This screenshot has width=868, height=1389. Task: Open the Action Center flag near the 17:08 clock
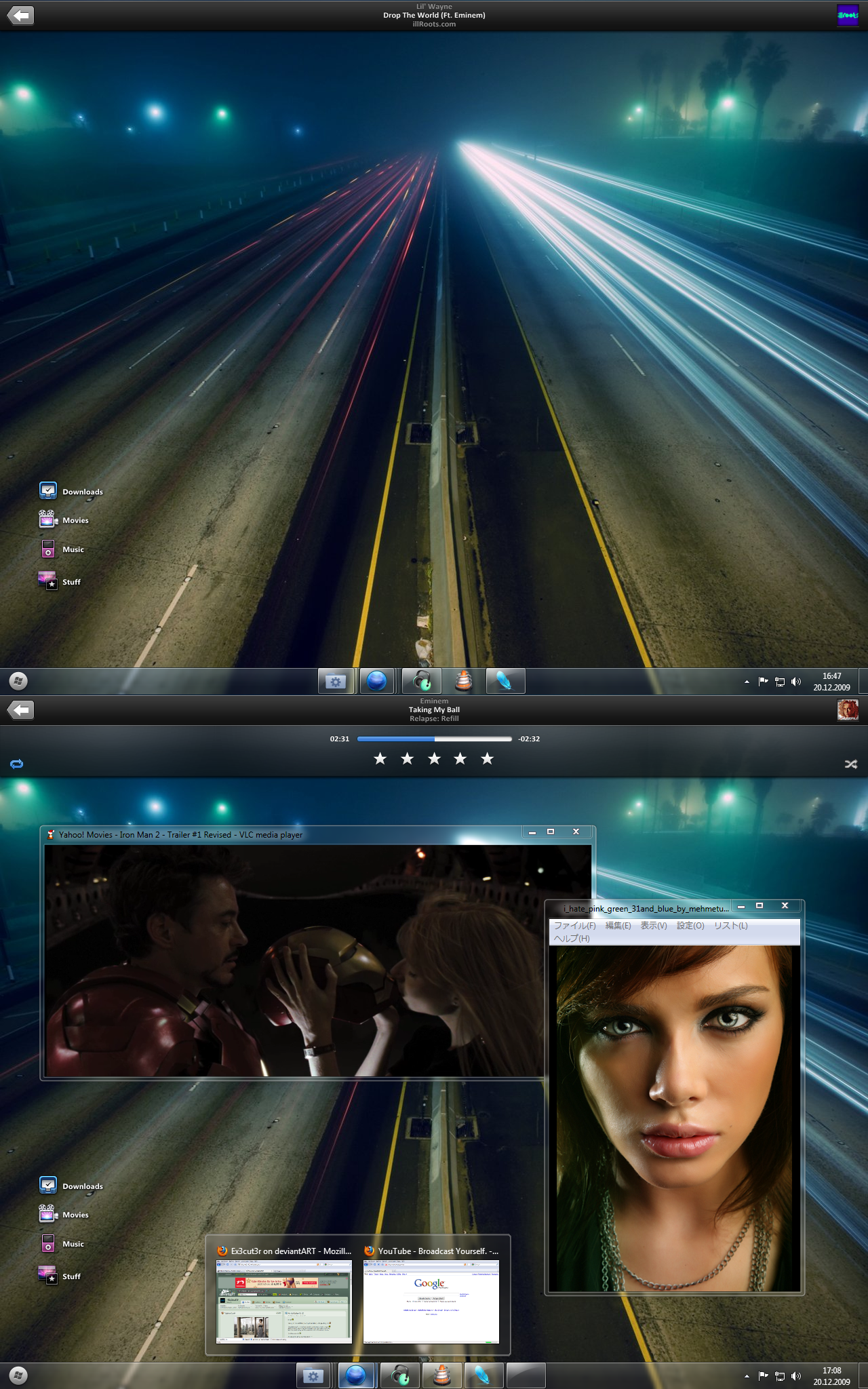[764, 1376]
